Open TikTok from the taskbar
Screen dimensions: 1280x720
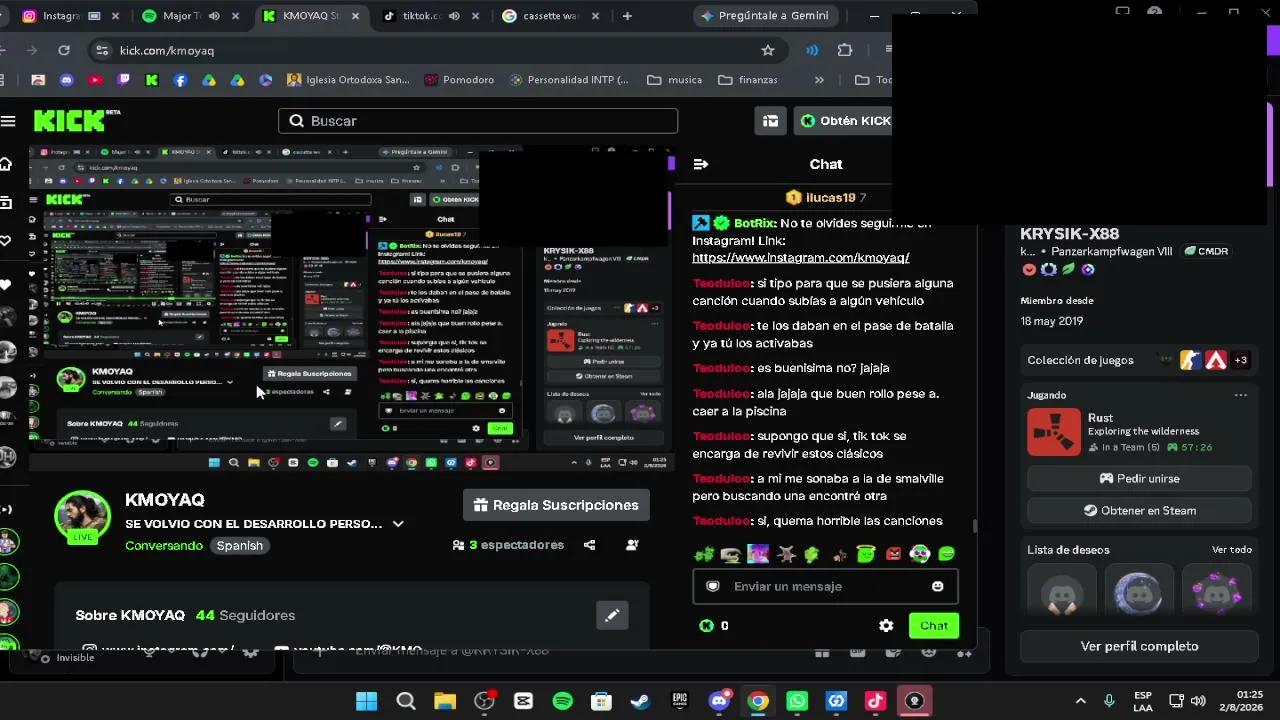[875, 701]
